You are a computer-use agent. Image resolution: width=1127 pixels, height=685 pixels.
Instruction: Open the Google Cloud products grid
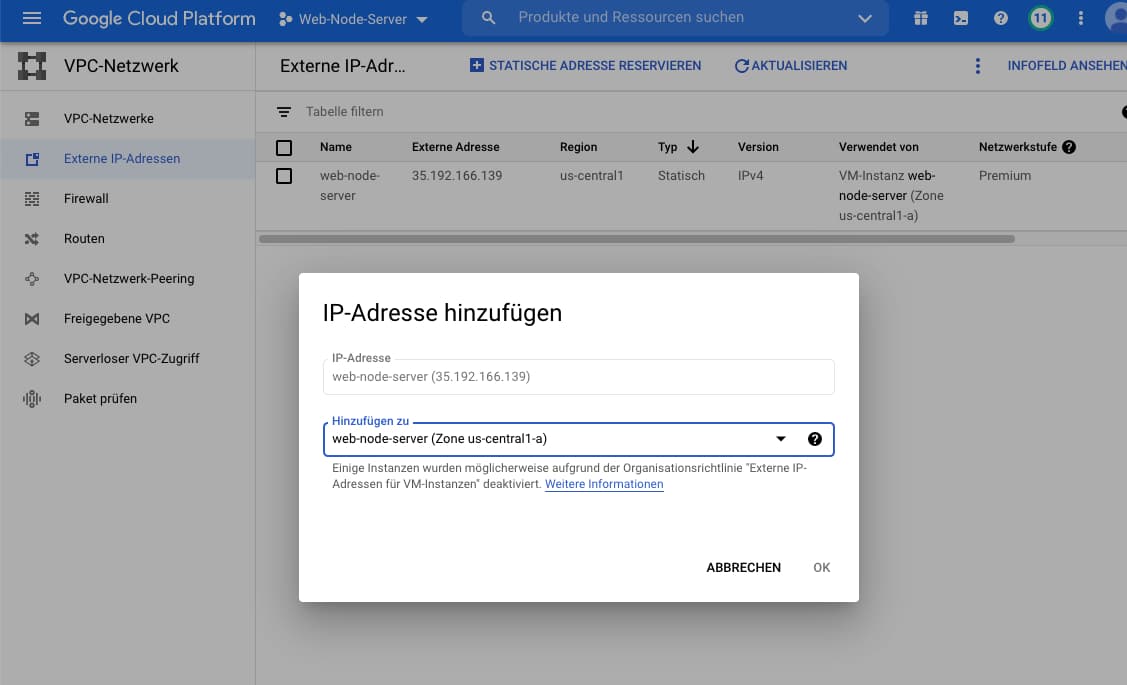(920, 17)
